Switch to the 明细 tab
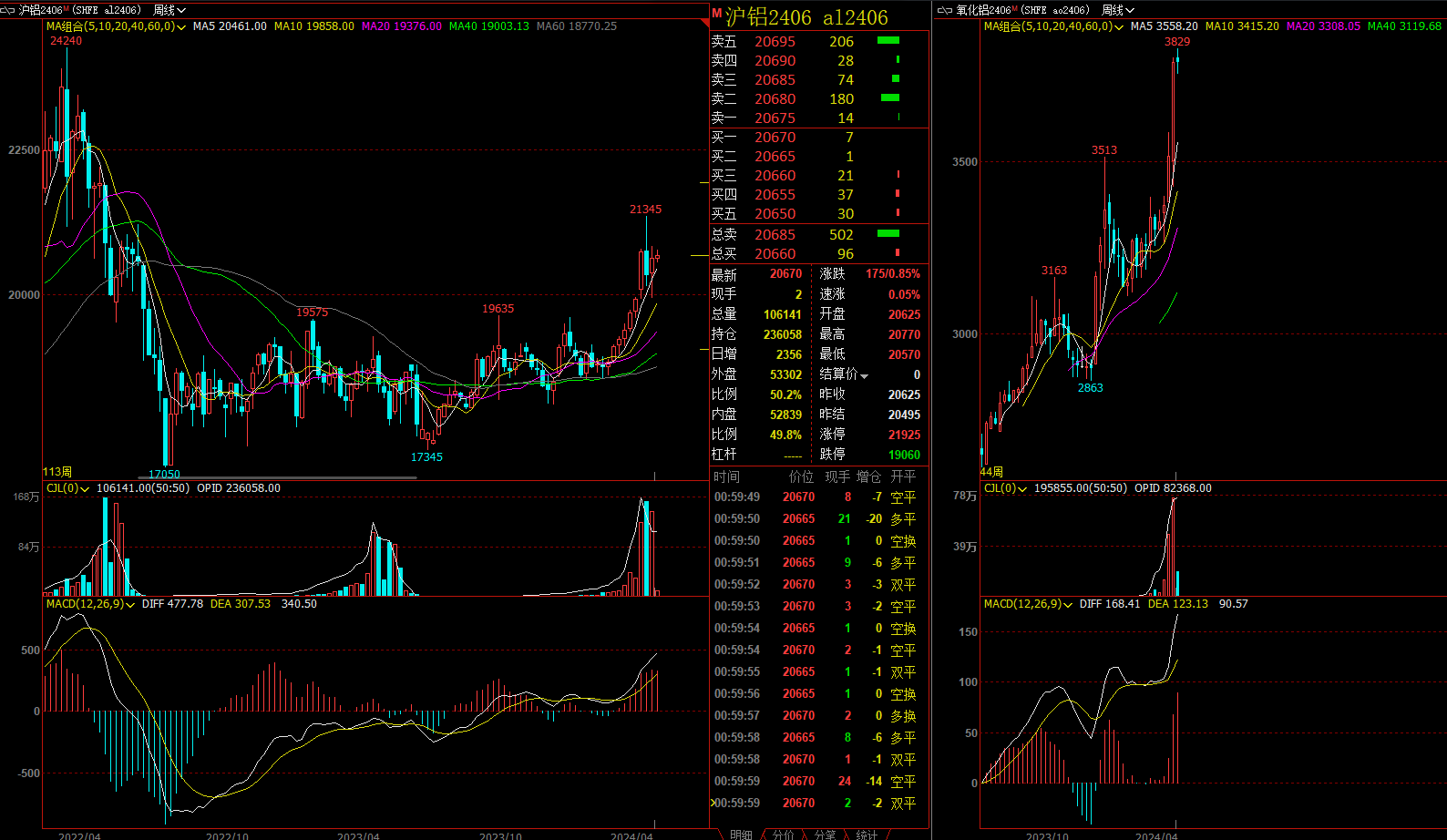The image size is (1447, 840). tap(741, 834)
